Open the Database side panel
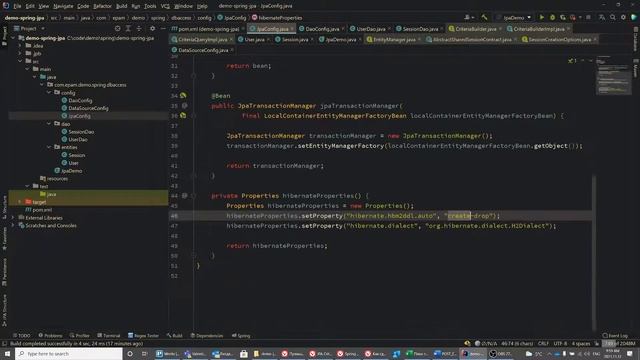The width and height of the screenshot is (640, 360). [x=636, y=40]
